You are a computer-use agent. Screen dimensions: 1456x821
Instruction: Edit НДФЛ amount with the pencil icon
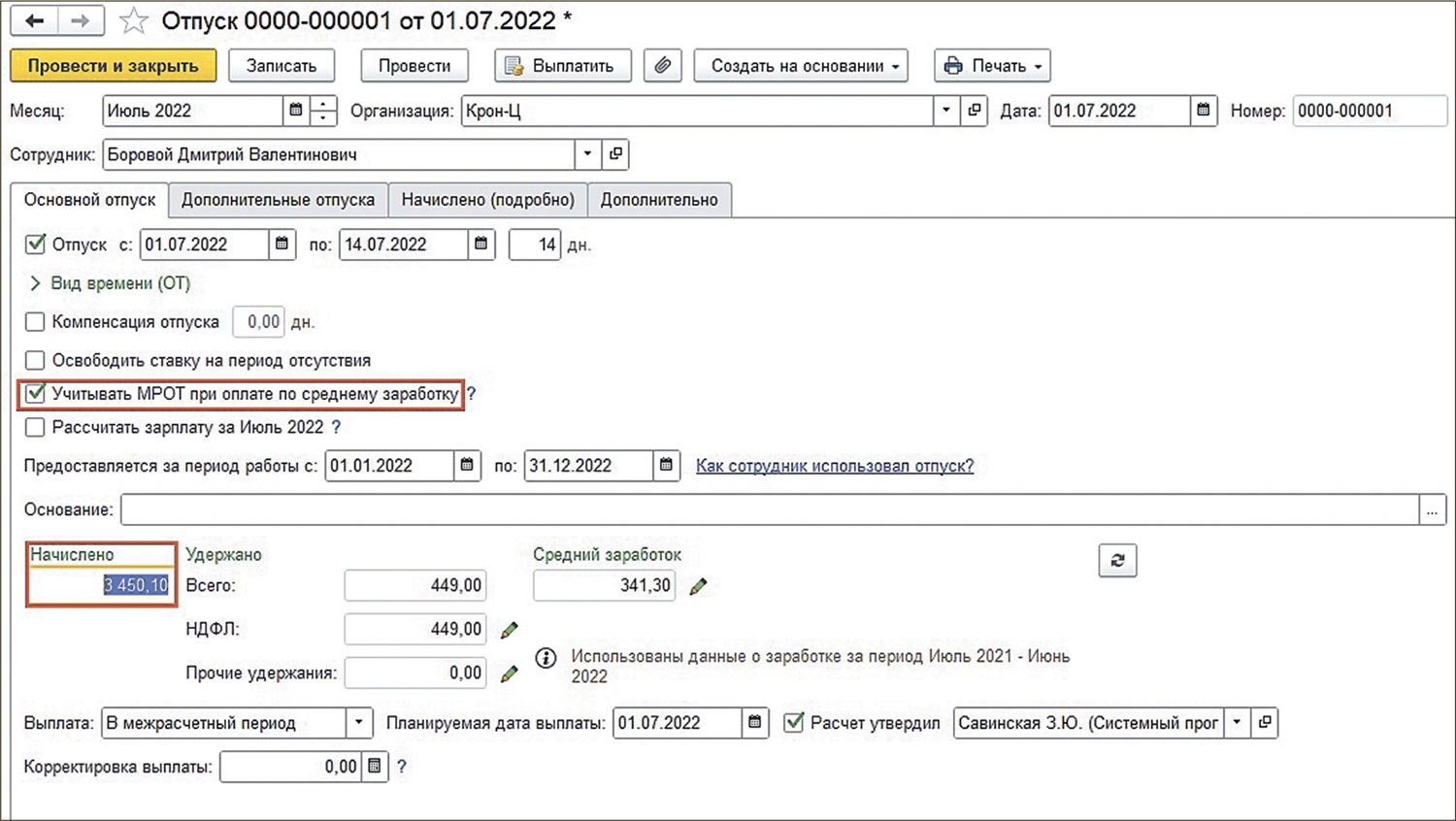(509, 630)
